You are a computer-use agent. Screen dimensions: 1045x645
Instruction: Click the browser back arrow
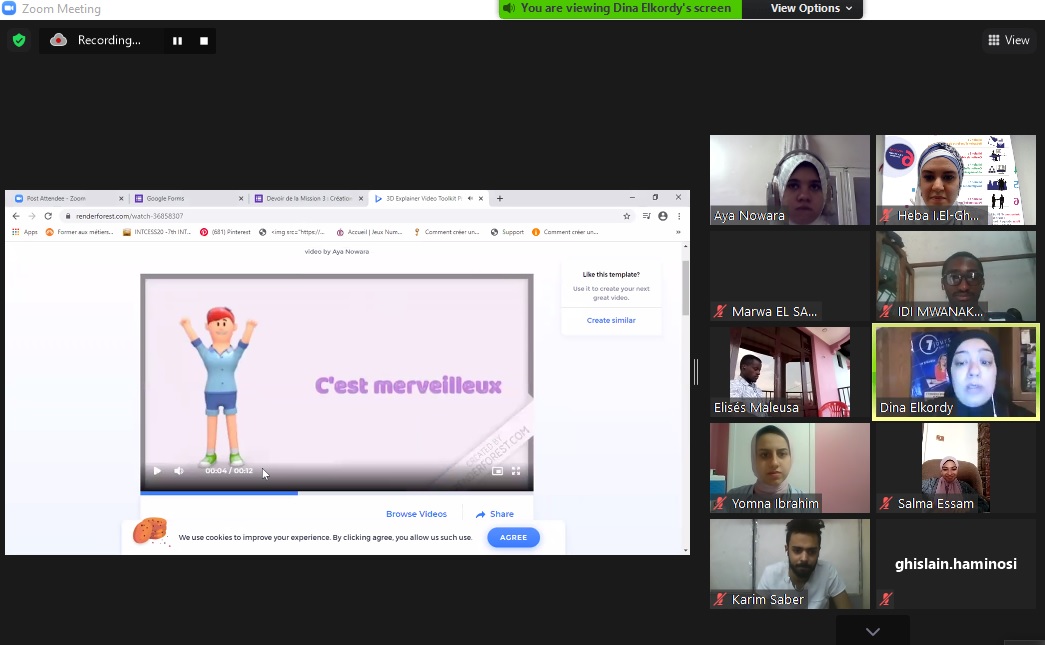coord(16,216)
